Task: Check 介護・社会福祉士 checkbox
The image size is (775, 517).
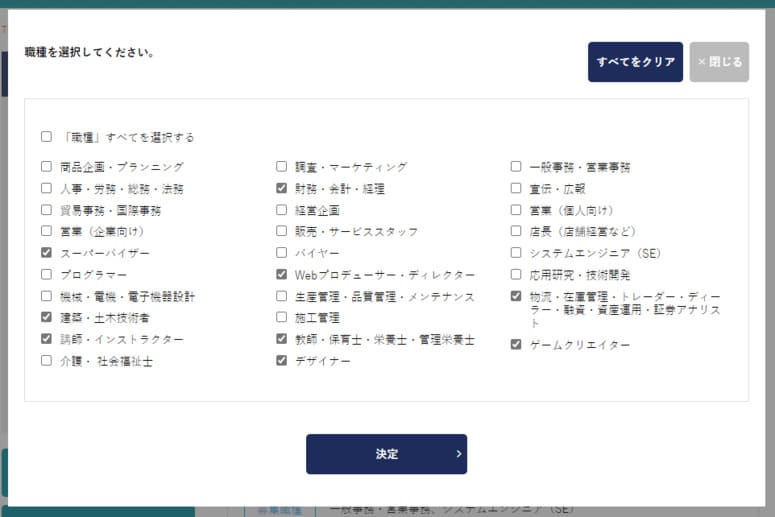Action: 46,360
